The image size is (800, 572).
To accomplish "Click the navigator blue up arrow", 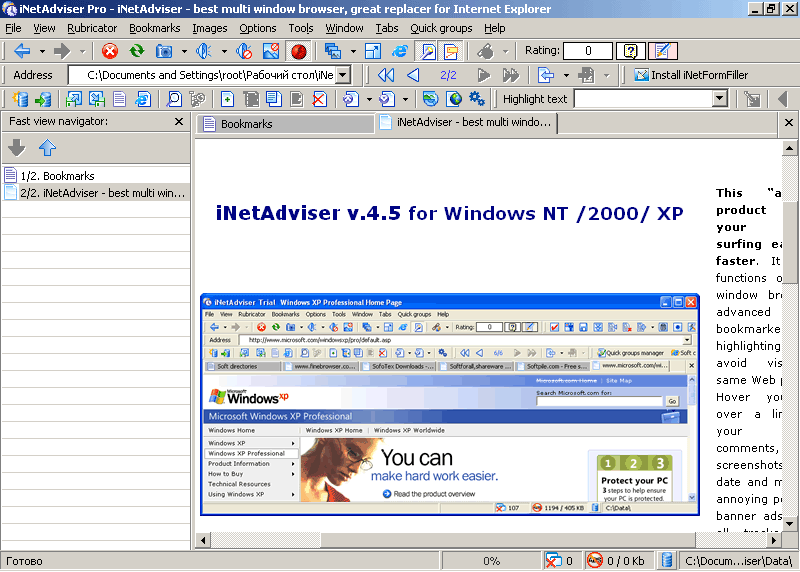I will [47, 148].
